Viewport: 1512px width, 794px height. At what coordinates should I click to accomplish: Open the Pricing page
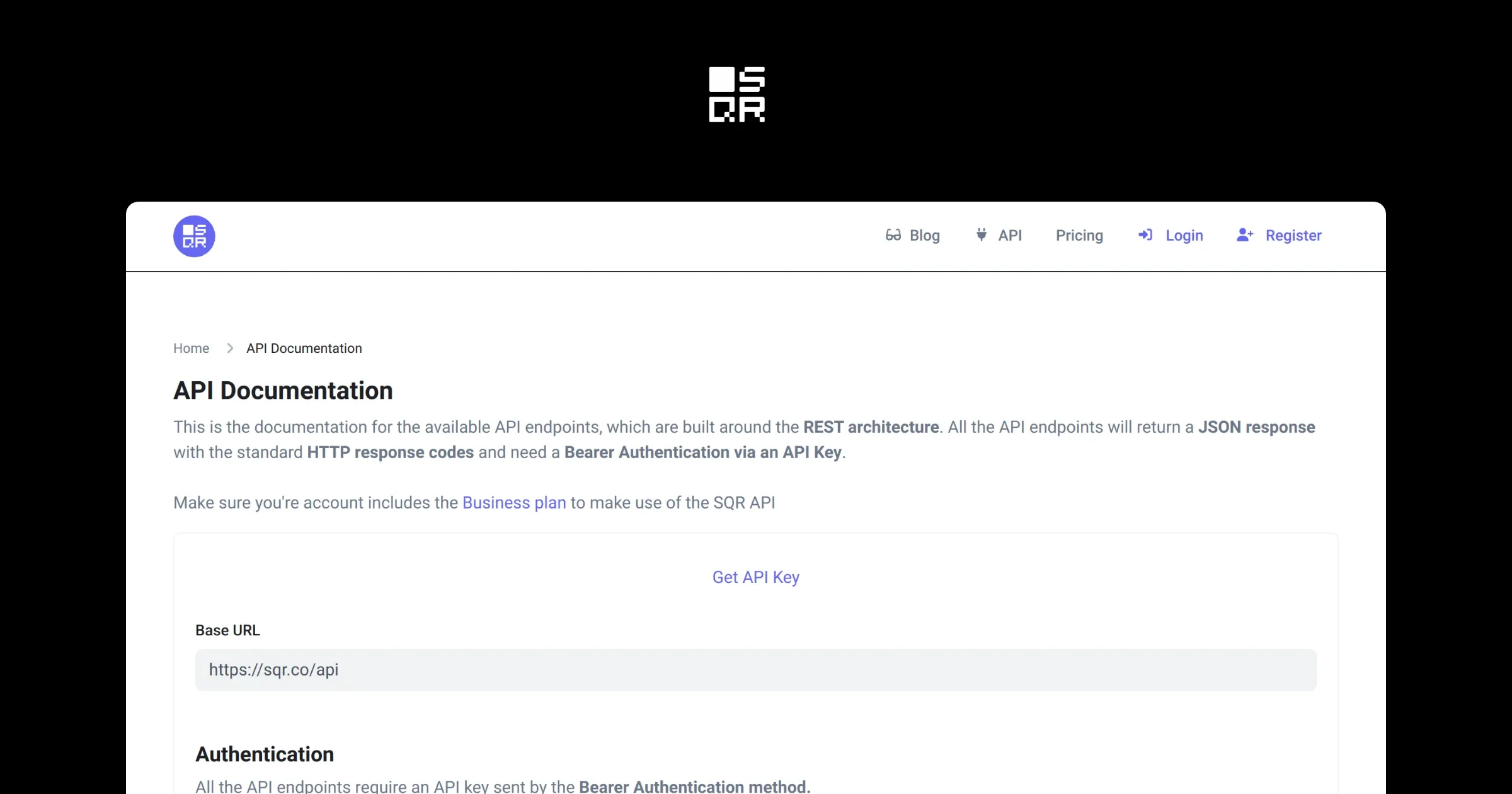pos(1079,236)
